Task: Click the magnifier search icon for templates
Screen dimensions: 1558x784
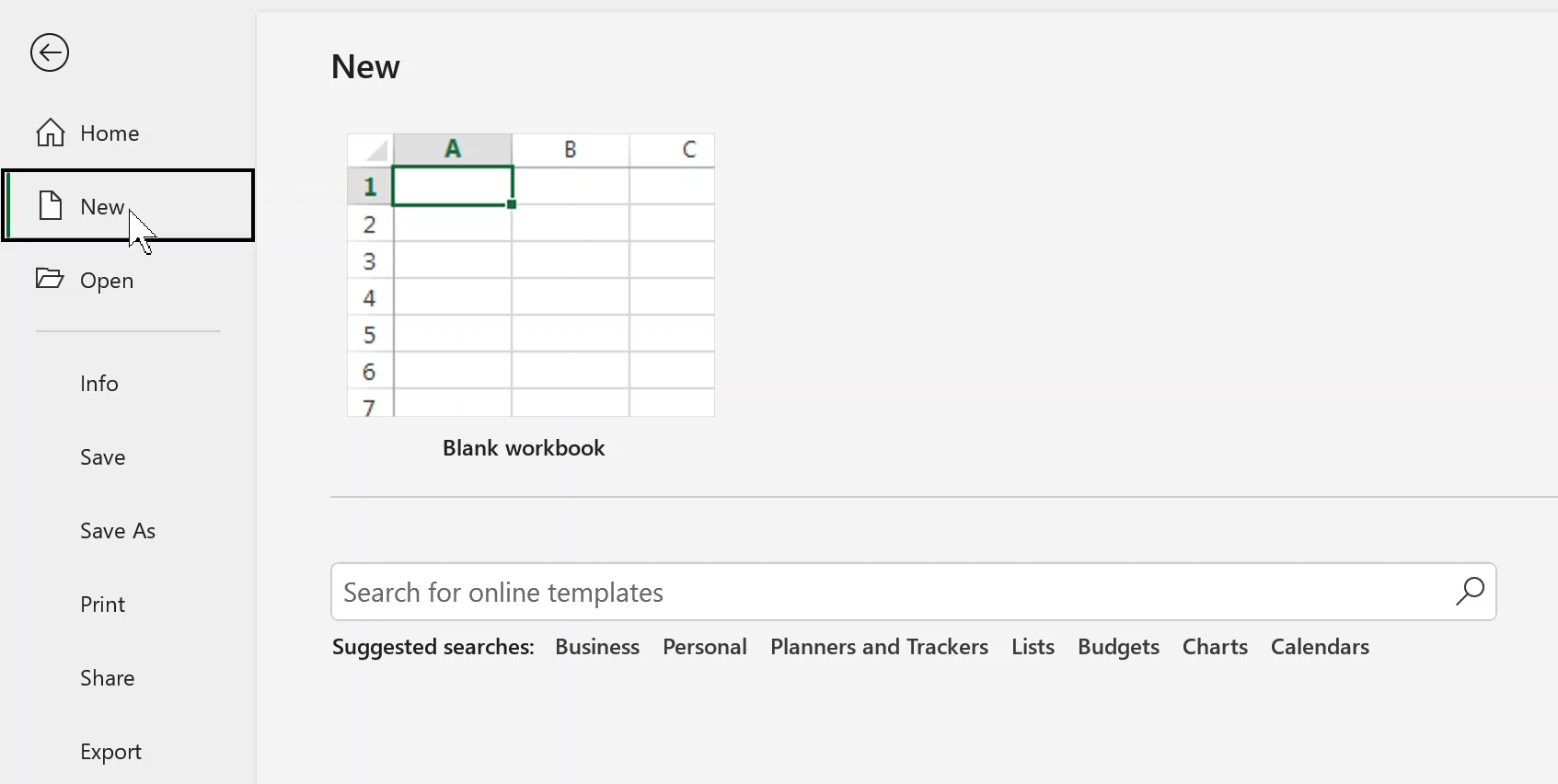Action: click(x=1470, y=592)
